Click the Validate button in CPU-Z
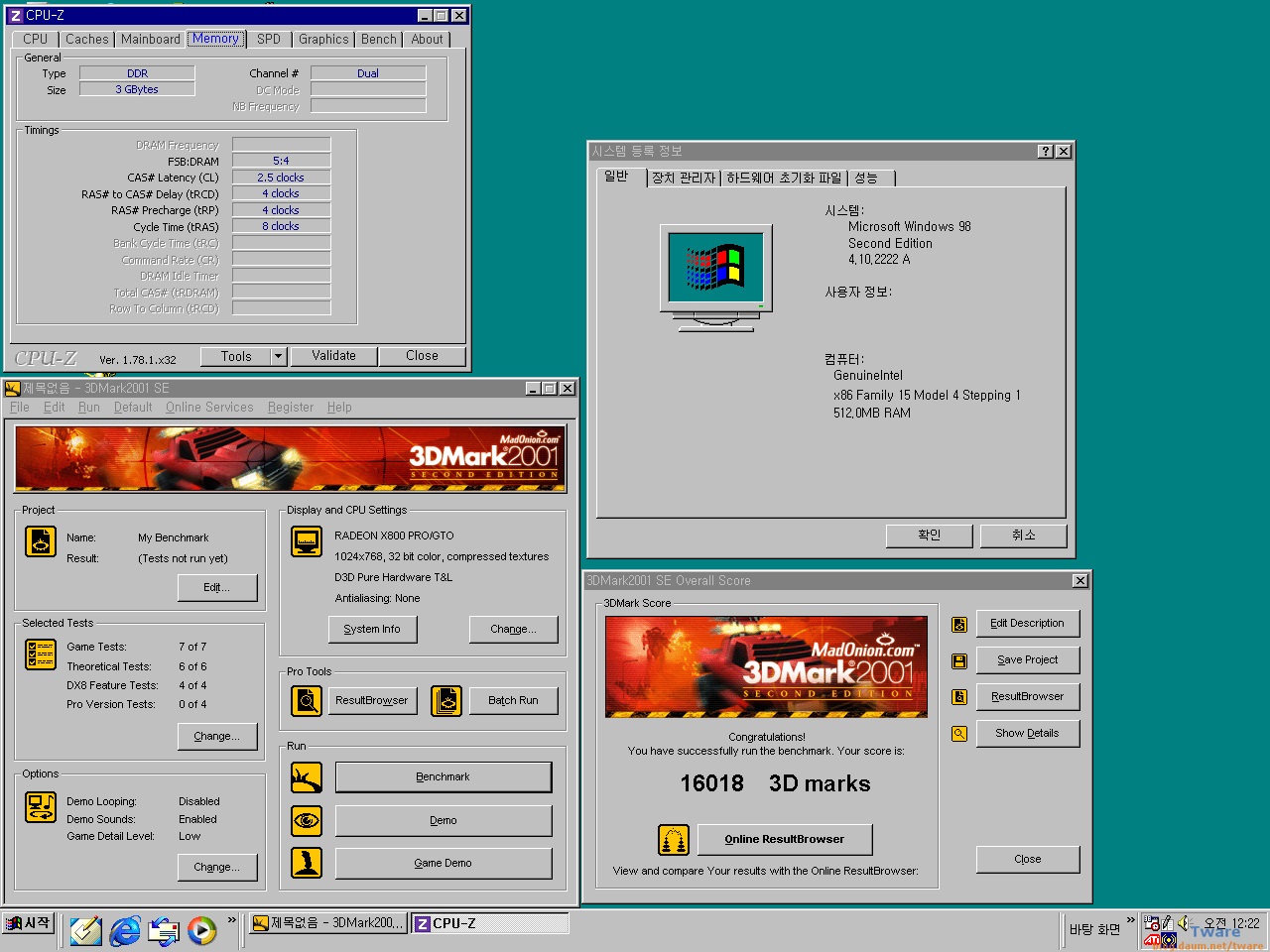Screen dimensions: 1270x952 [x=334, y=356]
